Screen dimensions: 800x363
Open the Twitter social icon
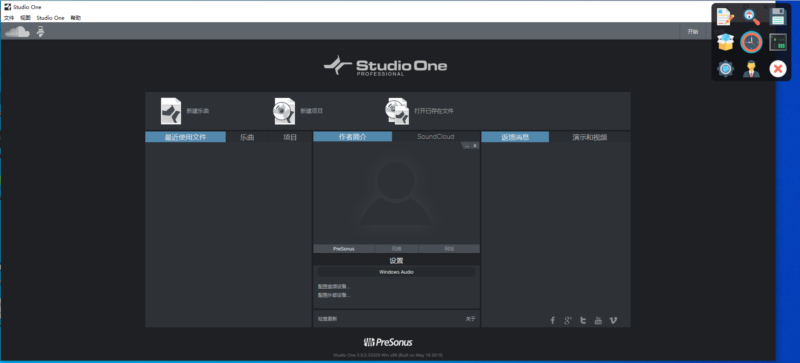pyautogui.click(x=583, y=321)
